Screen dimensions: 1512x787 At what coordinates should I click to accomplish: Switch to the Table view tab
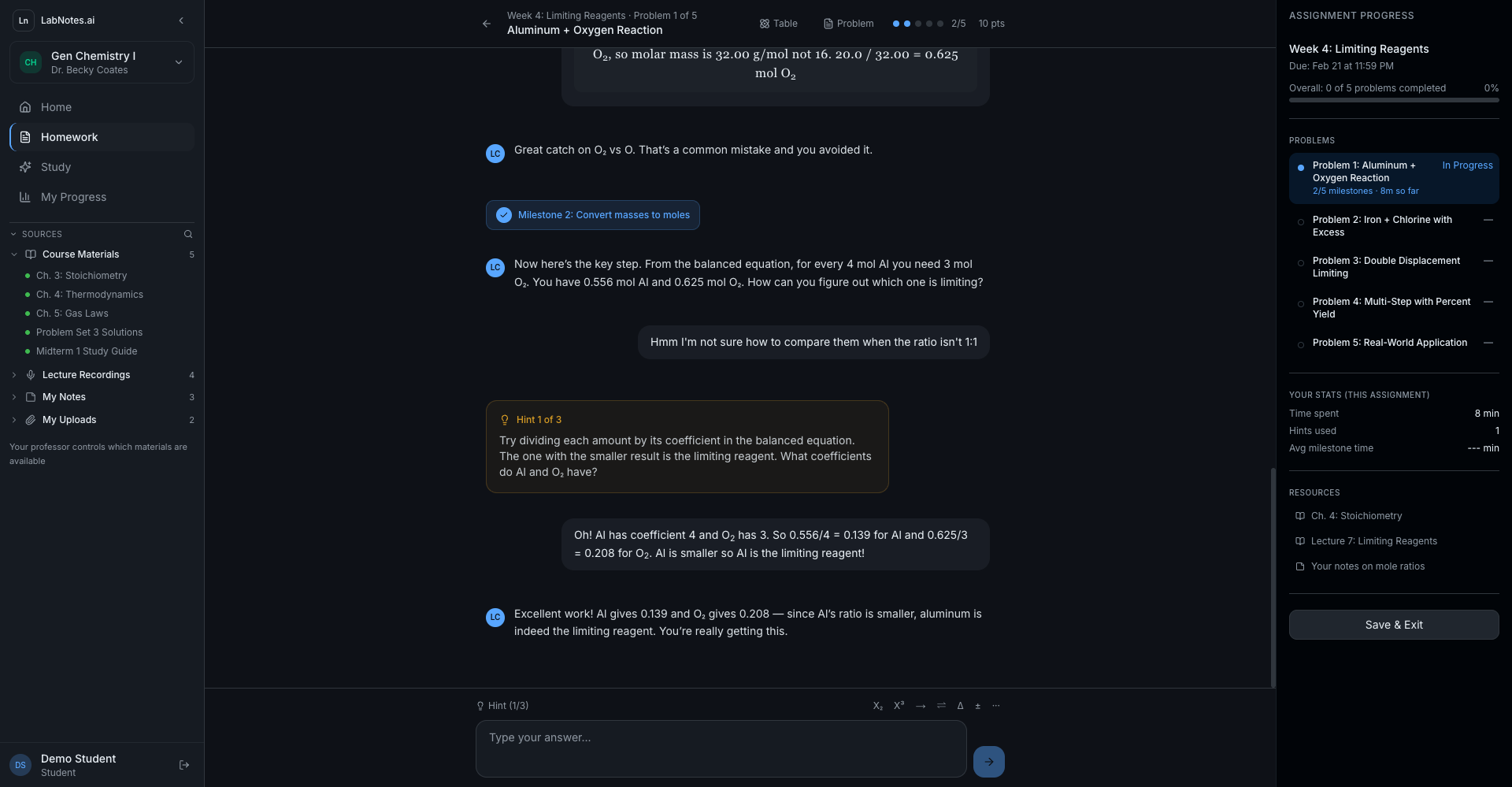tap(778, 24)
